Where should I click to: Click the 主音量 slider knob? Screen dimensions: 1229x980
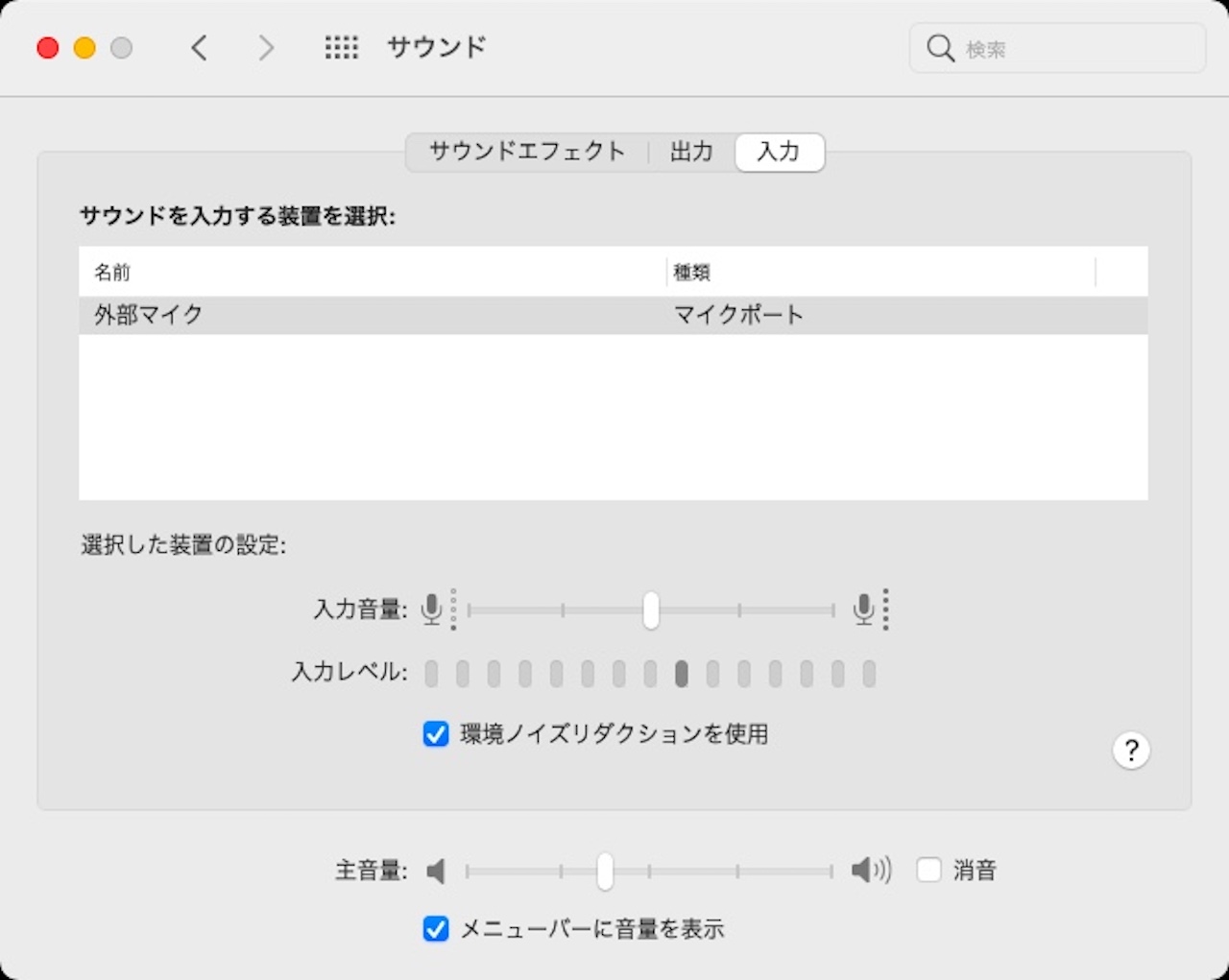(605, 872)
